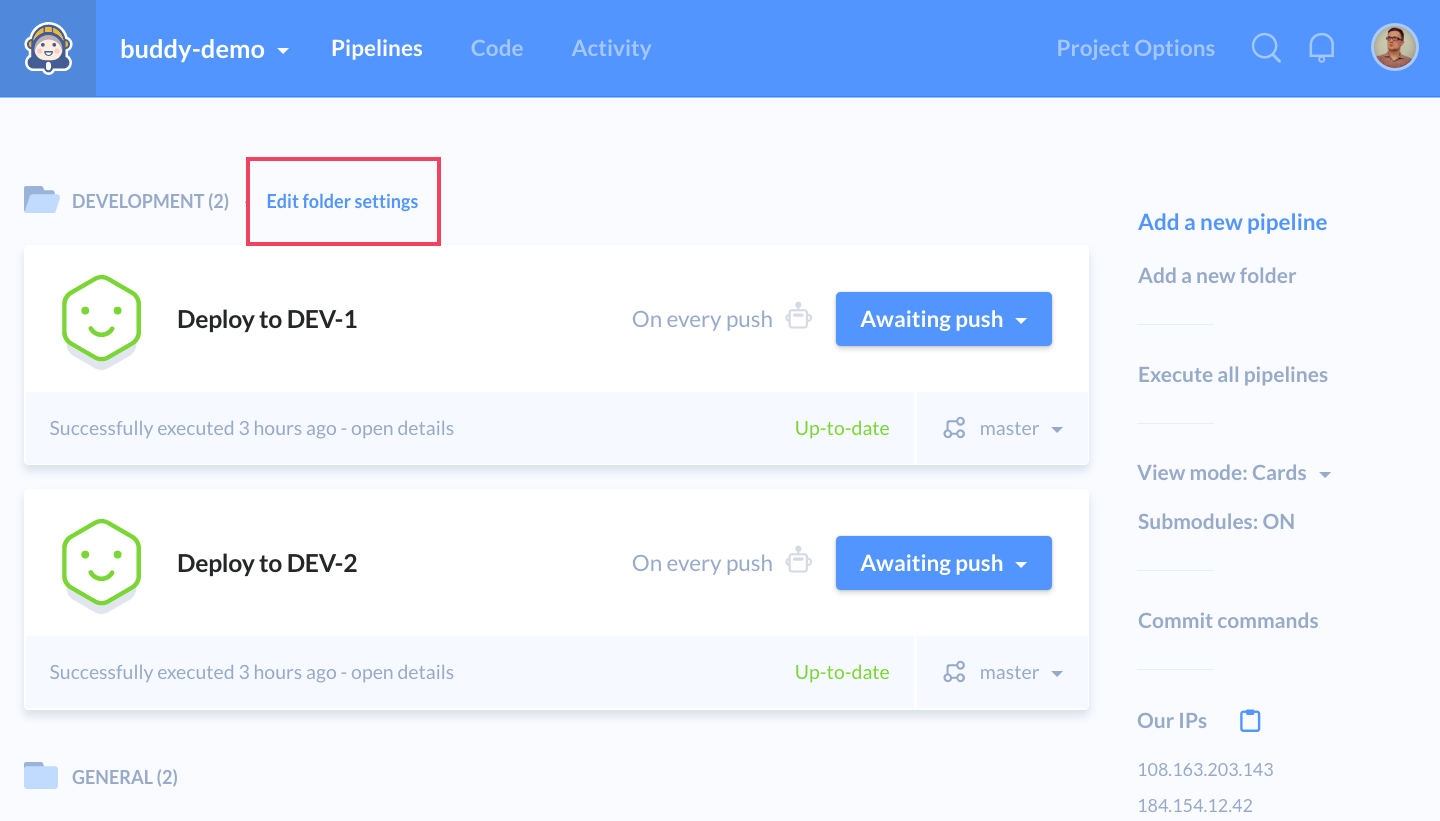Click Deploy to DEV-2 hexagon smiley icon
Viewport: 1440px width, 821px height.
pyautogui.click(x=101, y=566)
